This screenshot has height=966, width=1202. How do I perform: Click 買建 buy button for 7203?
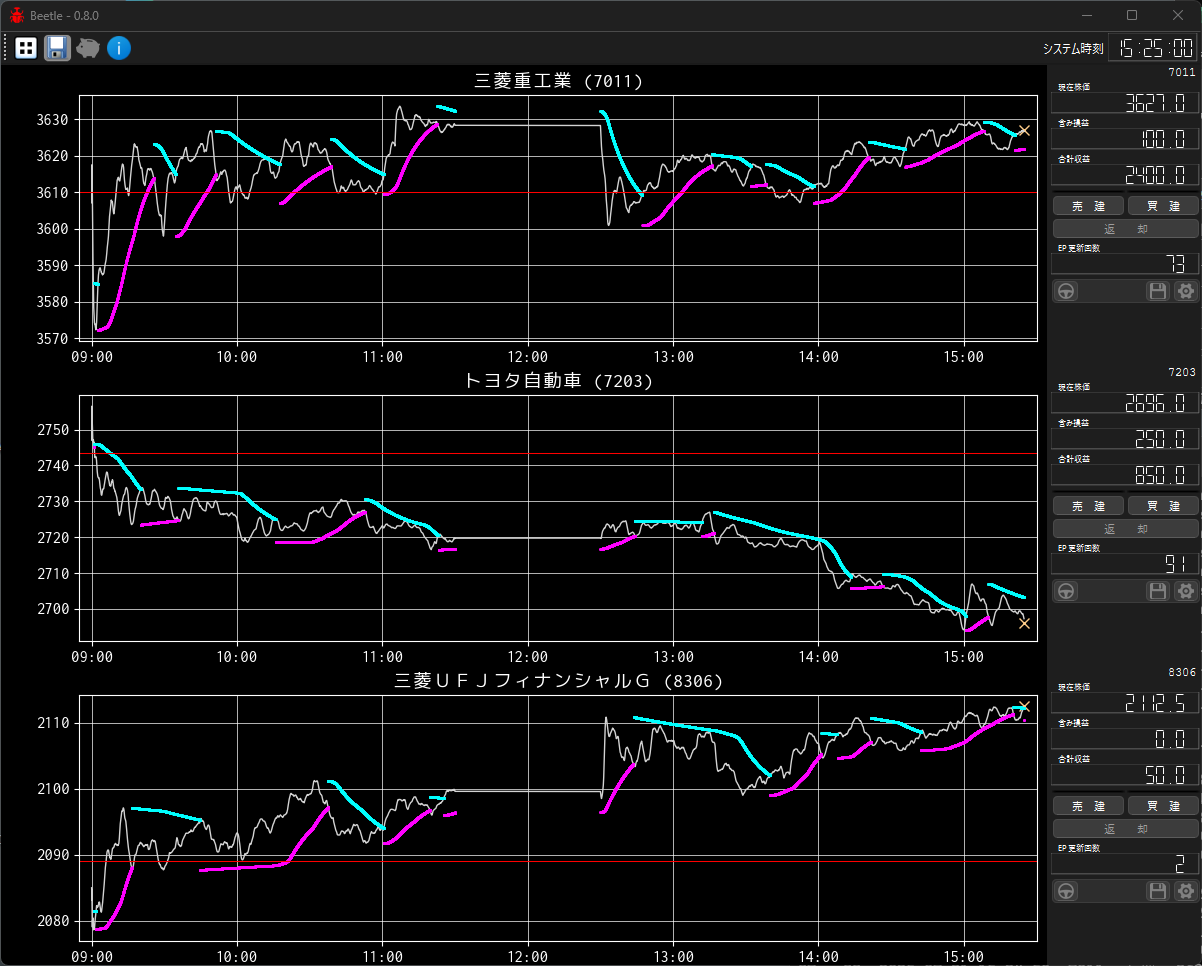click(1162, 506)
